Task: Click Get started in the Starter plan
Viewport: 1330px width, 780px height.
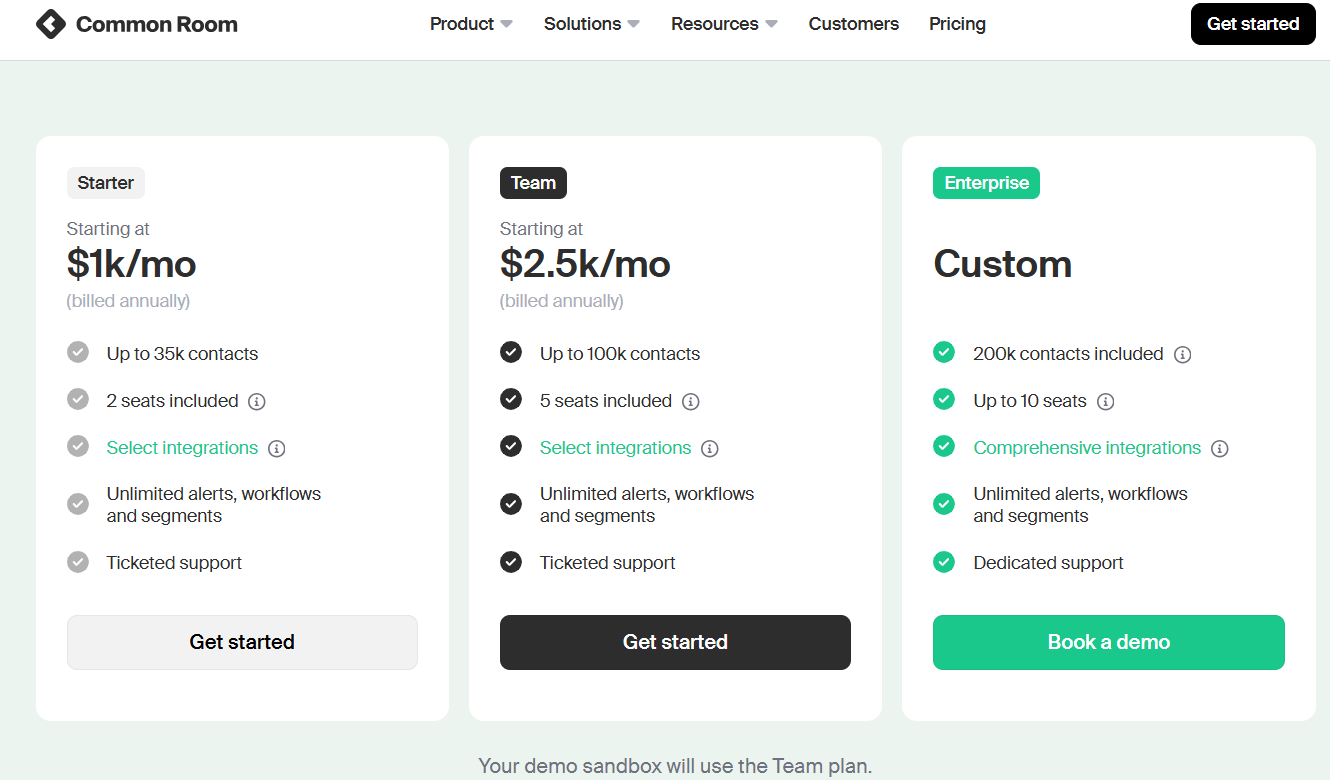Action: point(242,642)
